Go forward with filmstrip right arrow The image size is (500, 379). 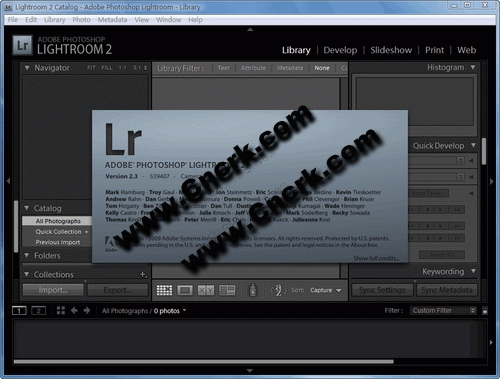87,311
